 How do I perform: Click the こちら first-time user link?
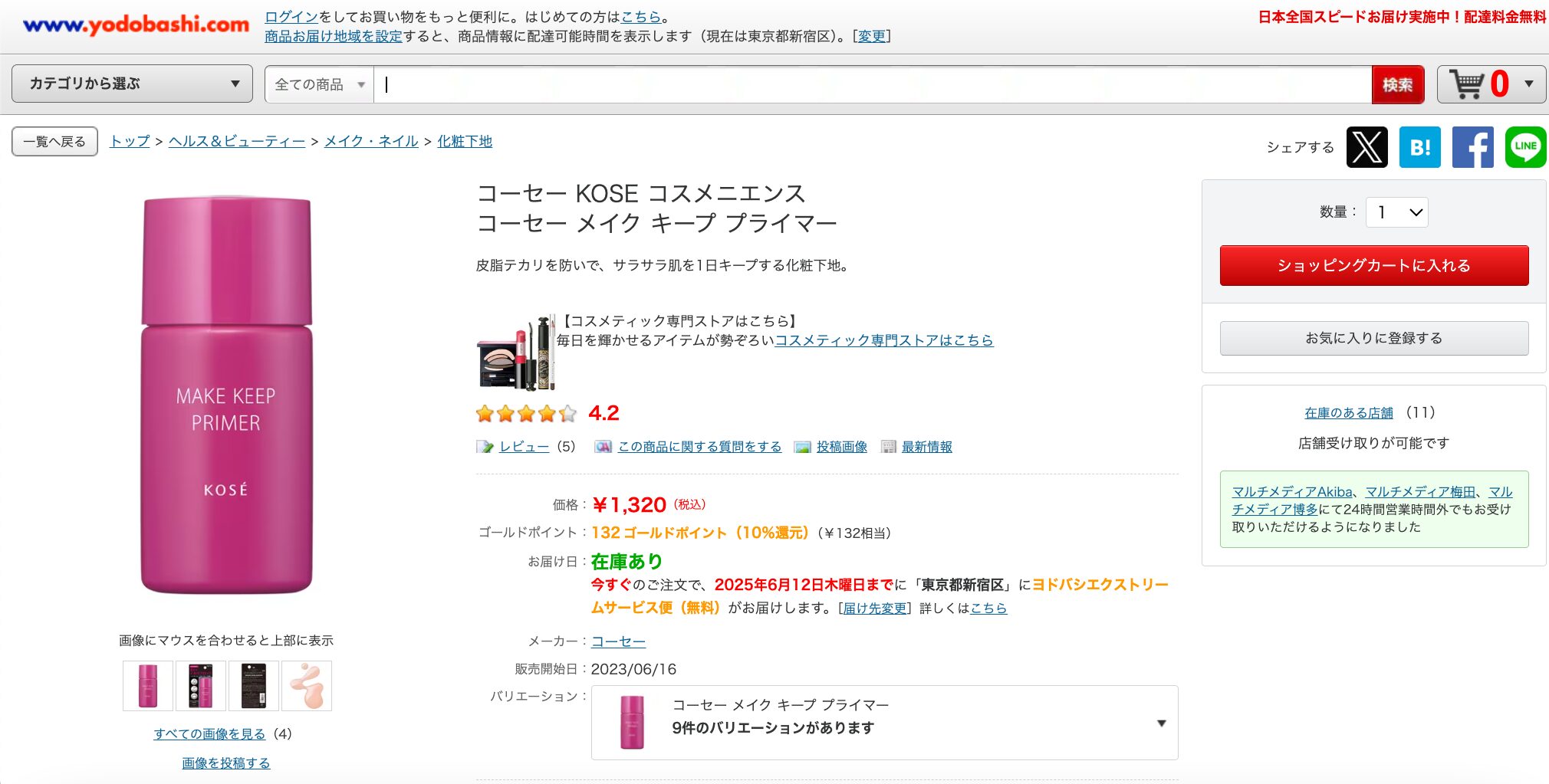pos(640,17)
